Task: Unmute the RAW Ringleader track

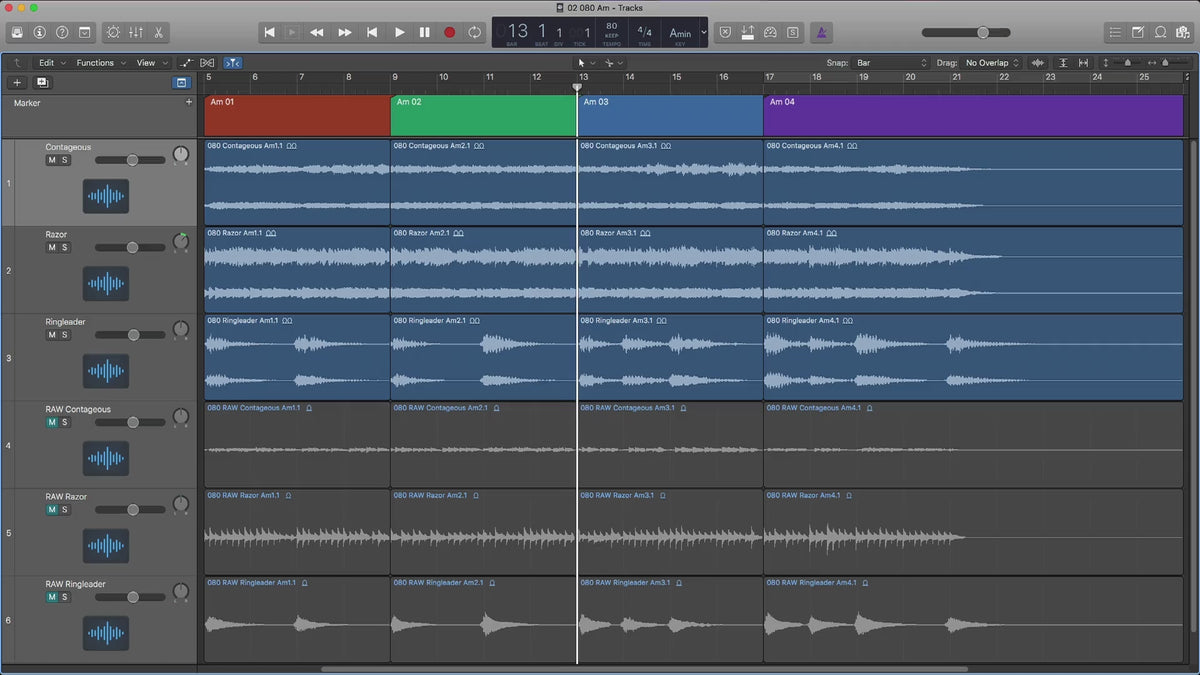Action: tap(52, 597)
